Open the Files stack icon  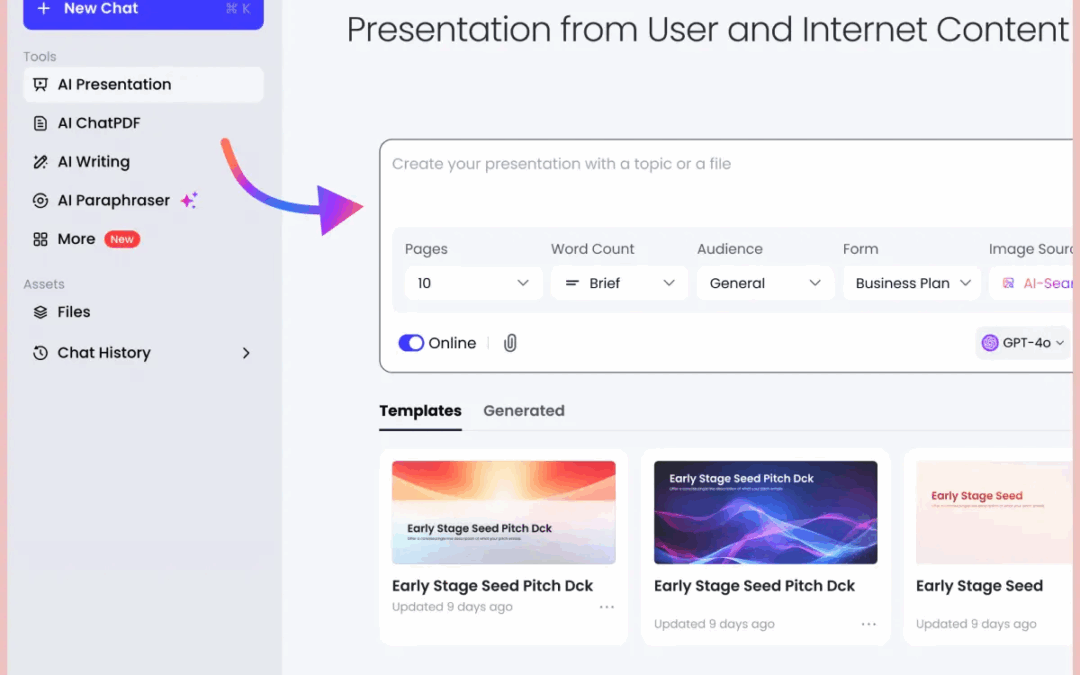[40, 312]
